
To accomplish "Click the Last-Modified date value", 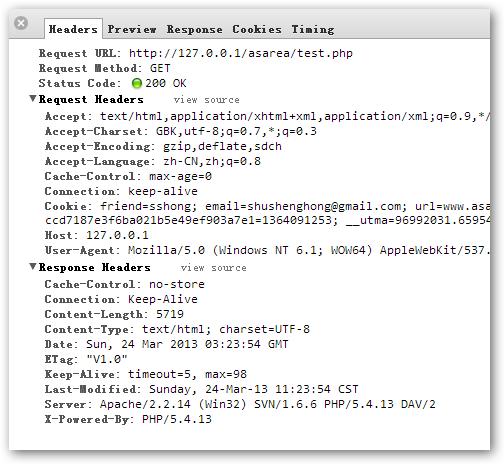I will click(x=254, y=389).
